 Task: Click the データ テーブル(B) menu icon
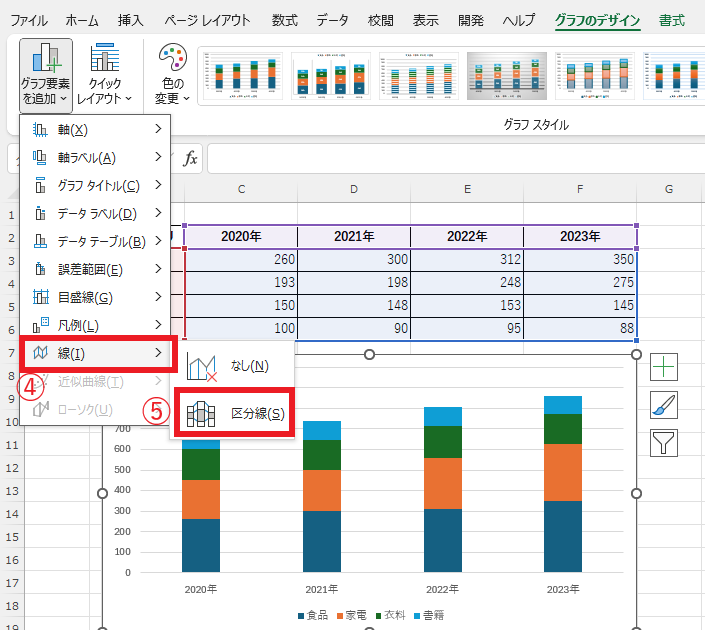40,241
